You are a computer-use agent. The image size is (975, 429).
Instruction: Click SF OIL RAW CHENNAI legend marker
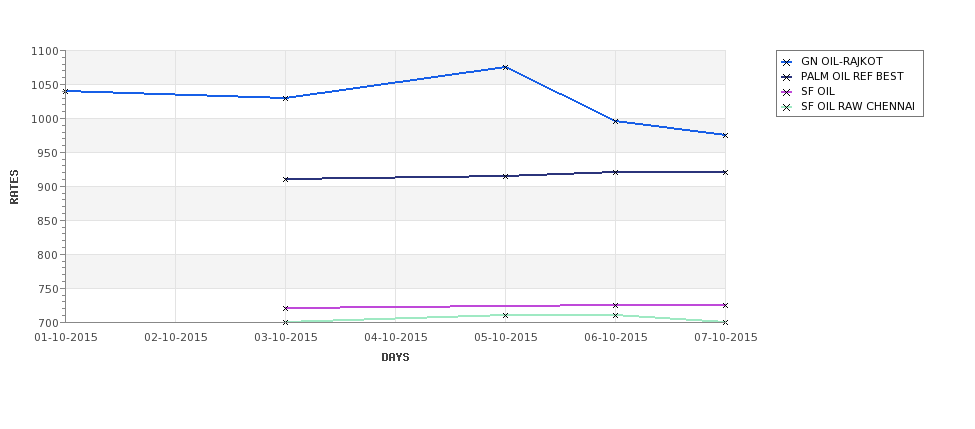[x=787, y=107]
